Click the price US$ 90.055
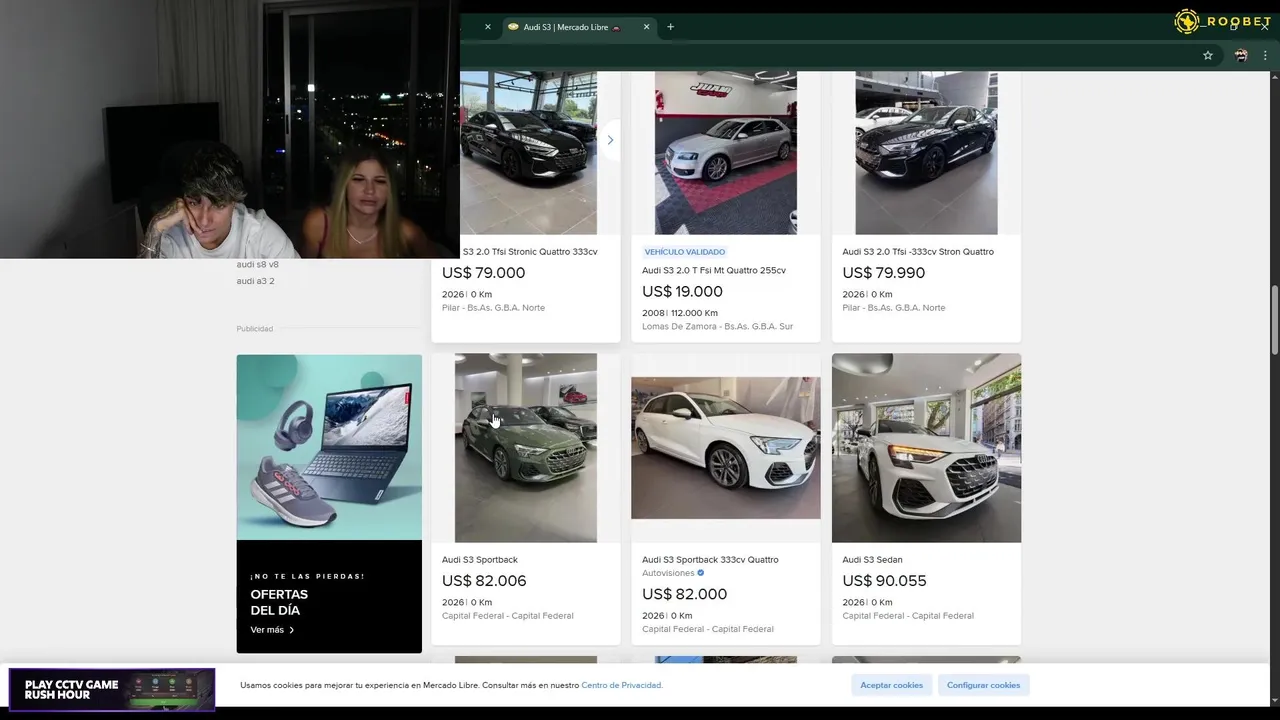This screenshot has height=720, width=1280. [884, 581]
